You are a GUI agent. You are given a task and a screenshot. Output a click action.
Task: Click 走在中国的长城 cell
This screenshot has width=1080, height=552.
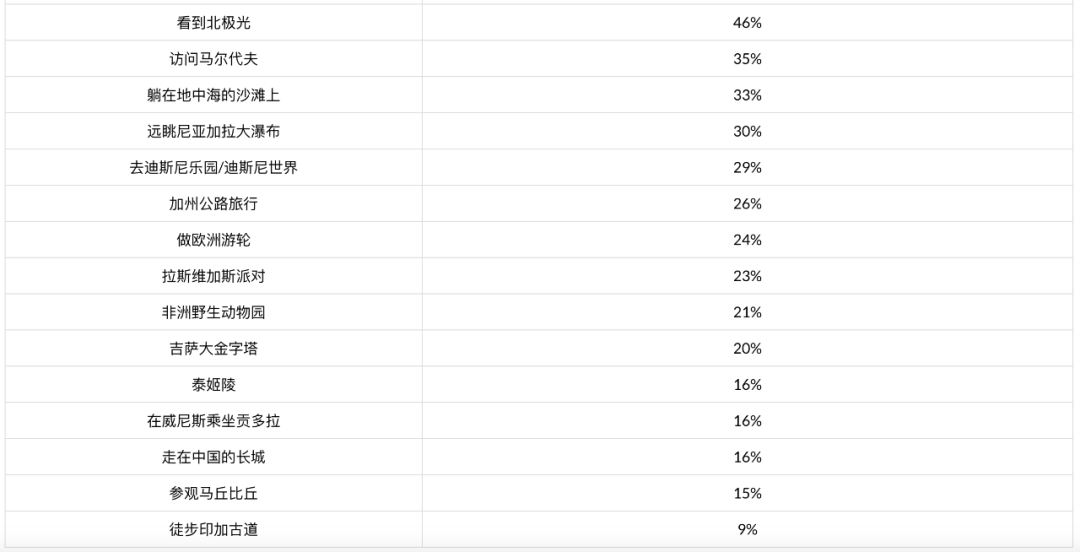click(214, 457)
